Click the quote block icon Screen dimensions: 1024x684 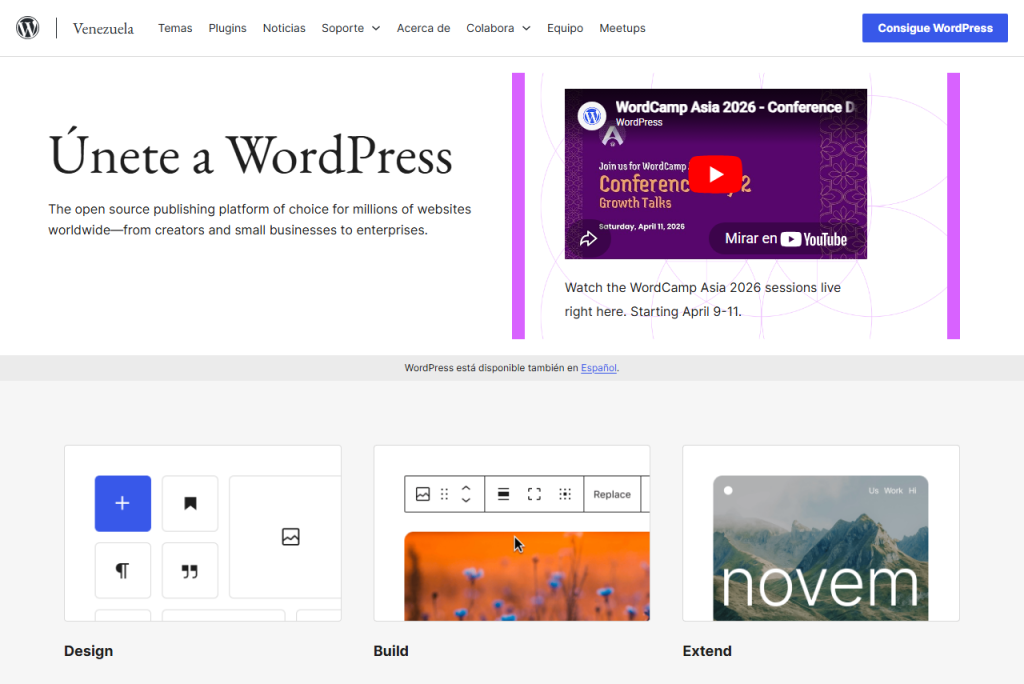(x=190, y=570)
